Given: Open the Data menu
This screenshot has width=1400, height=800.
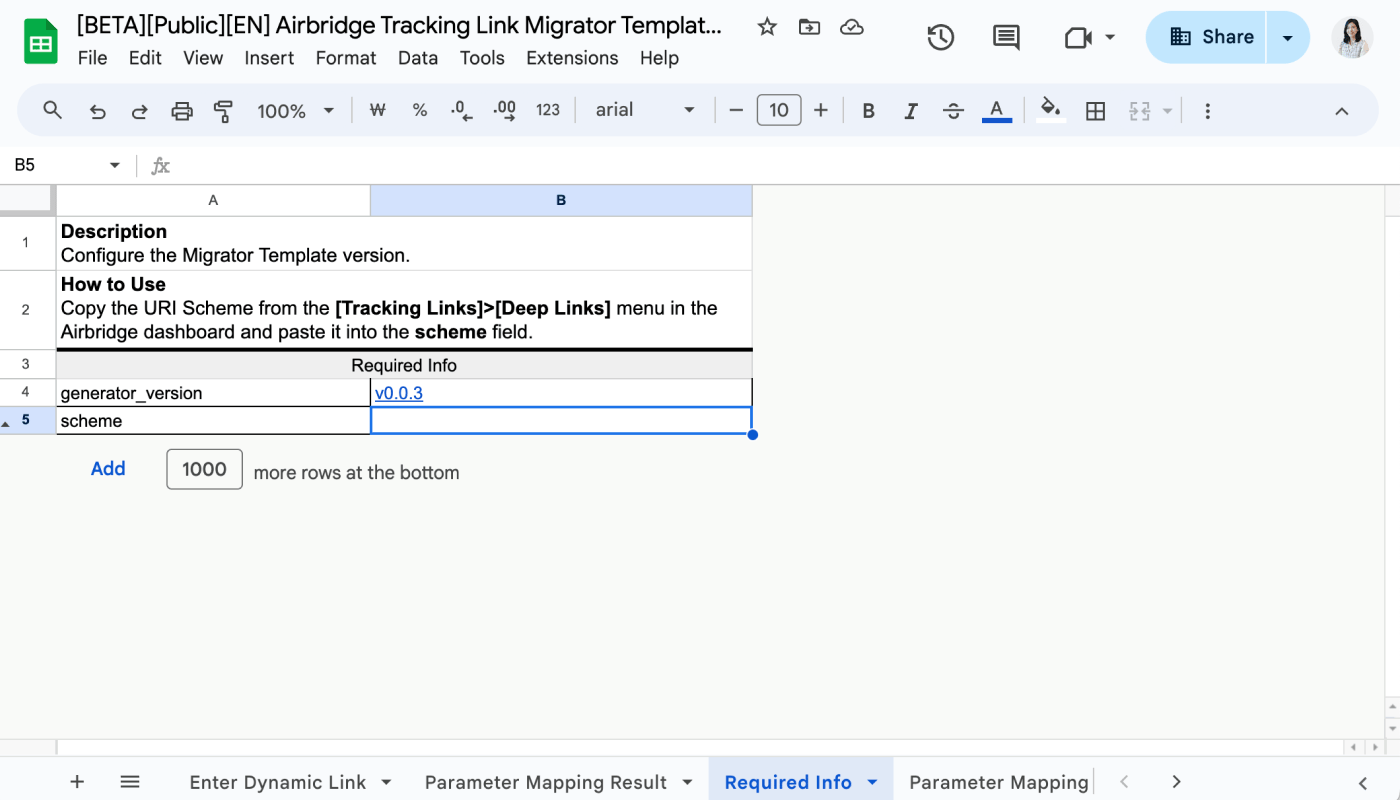Looking at the screenshot, I should click(x=418, y=58).
